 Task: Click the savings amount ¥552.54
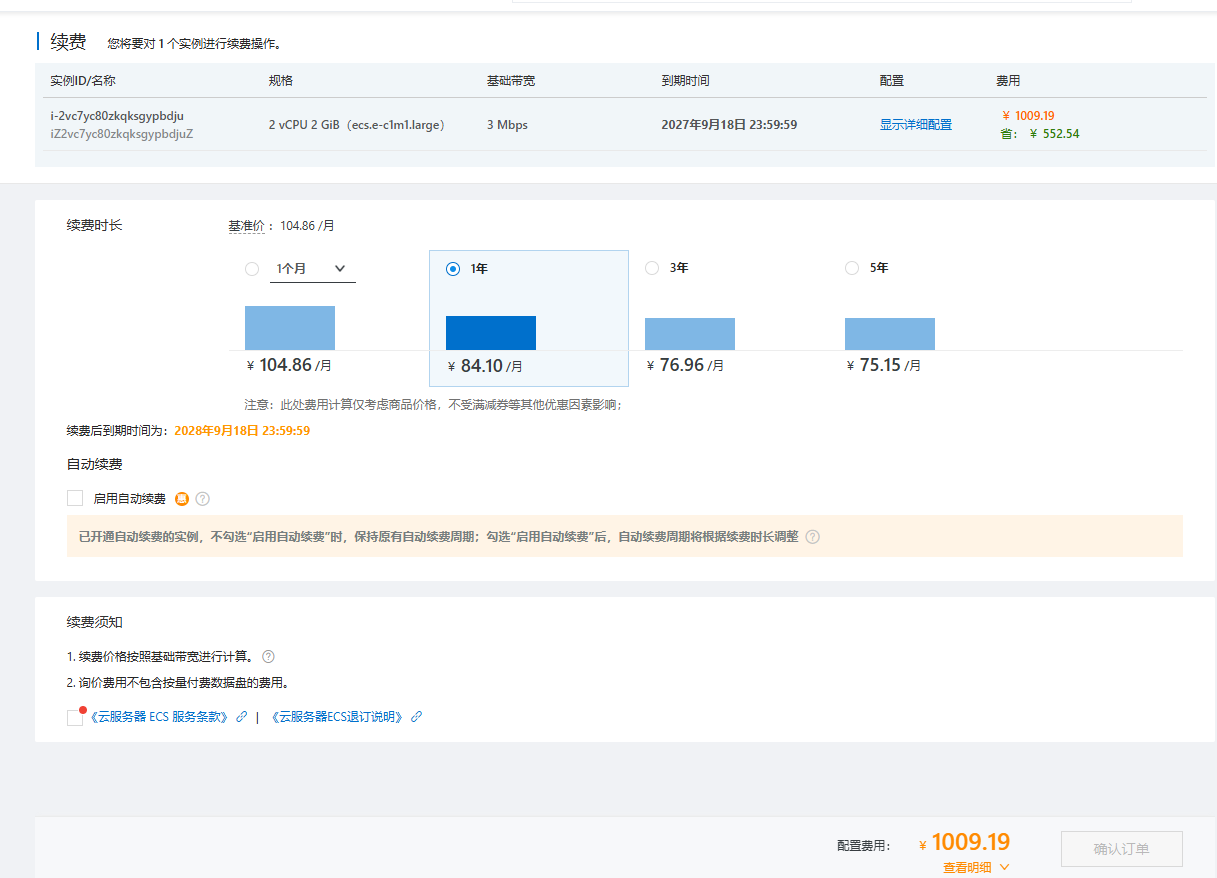(x=1055, y=134)
